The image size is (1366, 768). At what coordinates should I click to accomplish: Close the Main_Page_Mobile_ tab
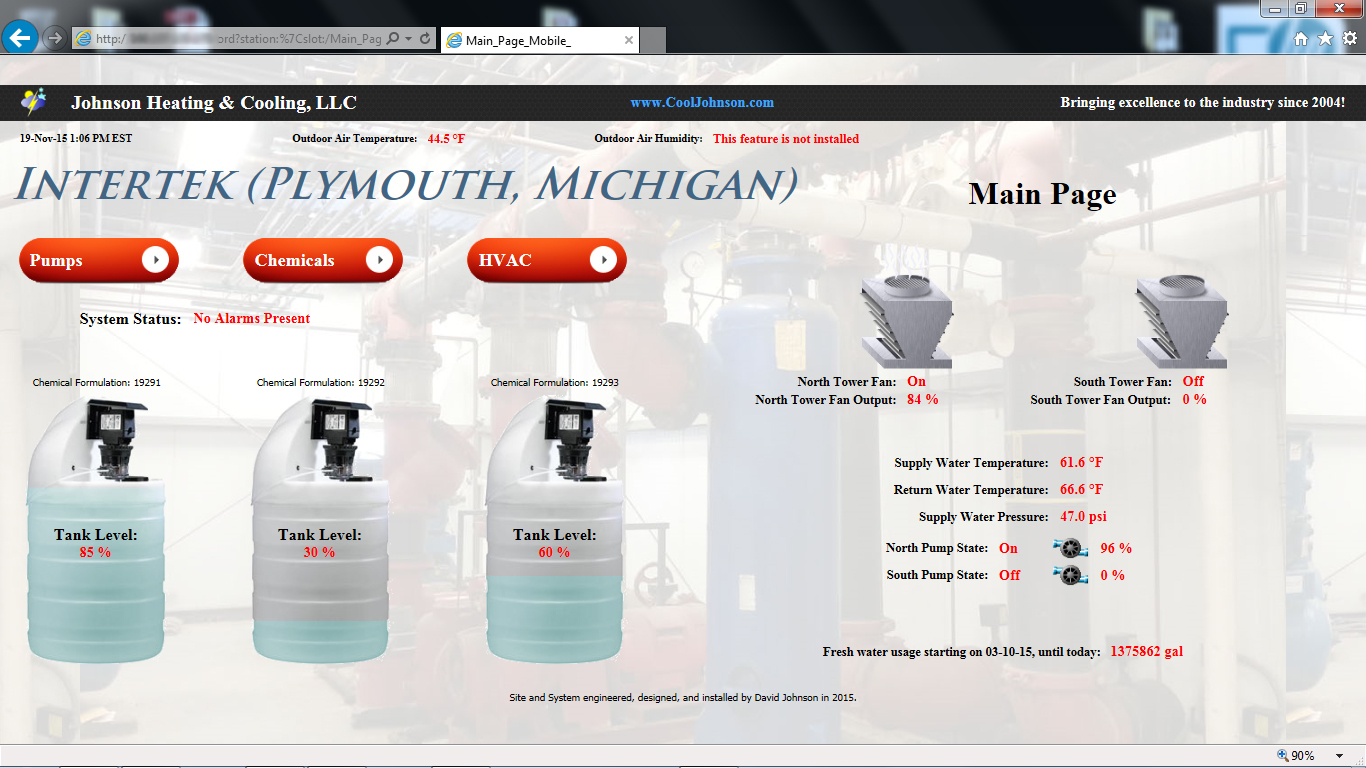coord(629,40)
